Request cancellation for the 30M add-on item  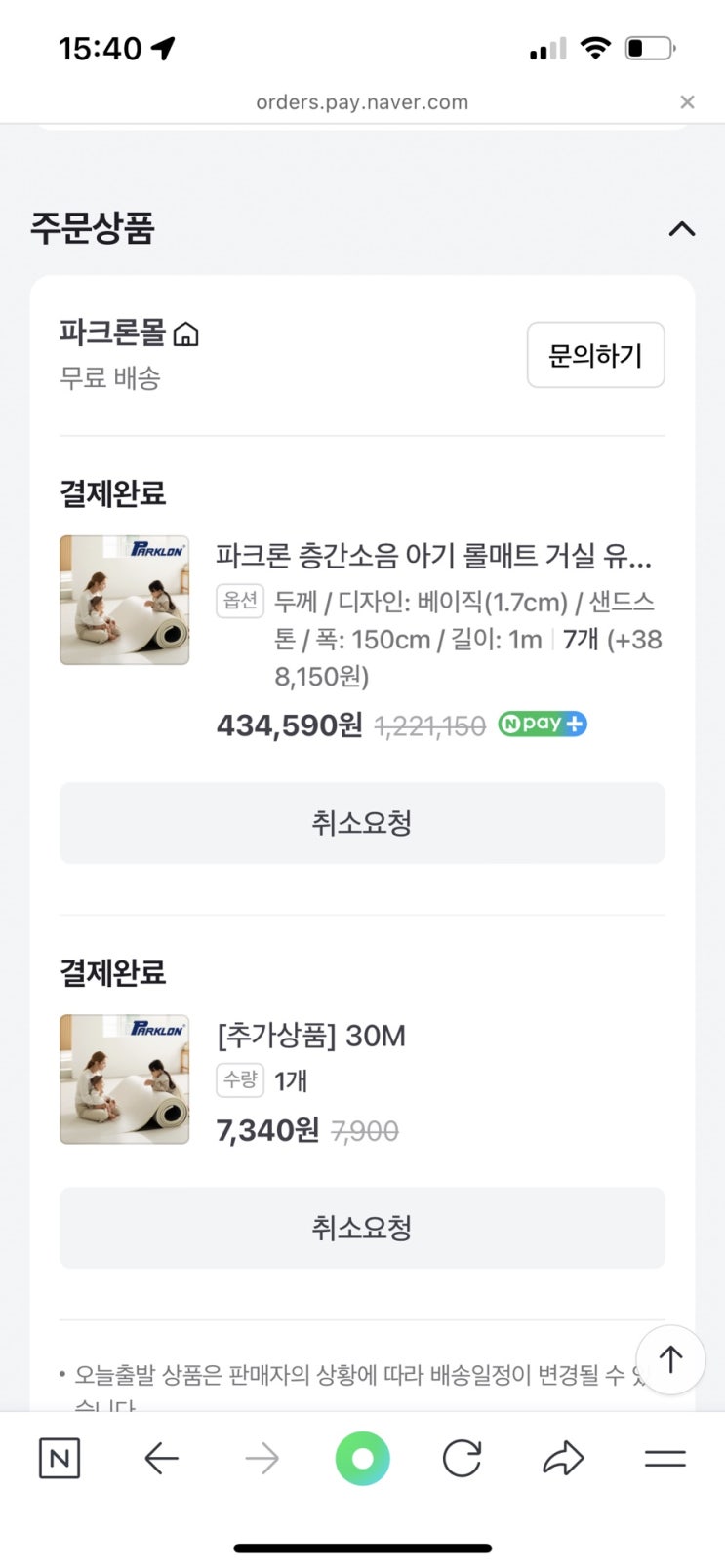click(x=362, y=1228)
